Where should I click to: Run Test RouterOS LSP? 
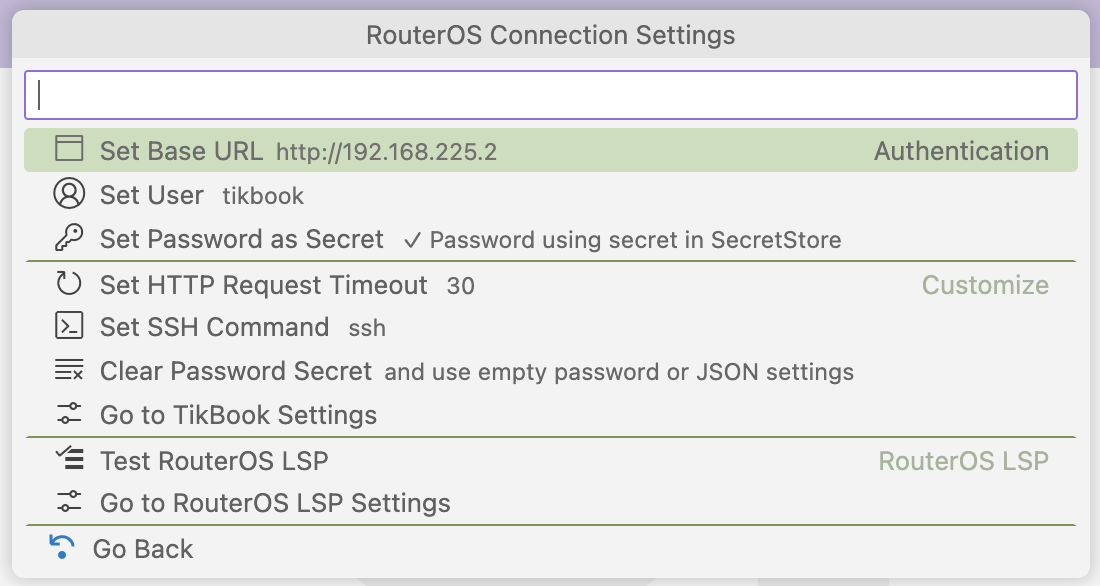pos(551,460)
